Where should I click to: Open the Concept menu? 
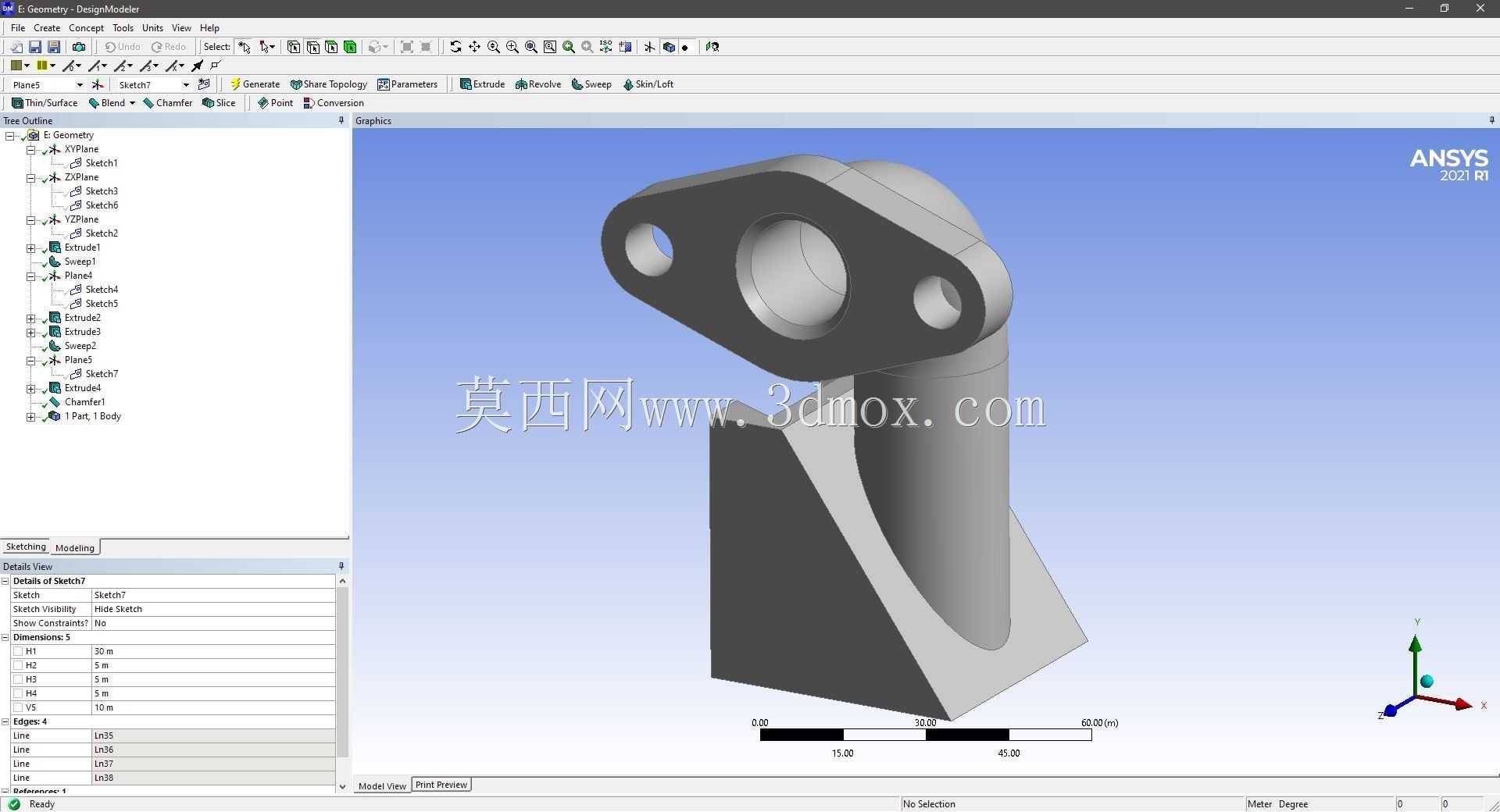[x=86, y=27]
